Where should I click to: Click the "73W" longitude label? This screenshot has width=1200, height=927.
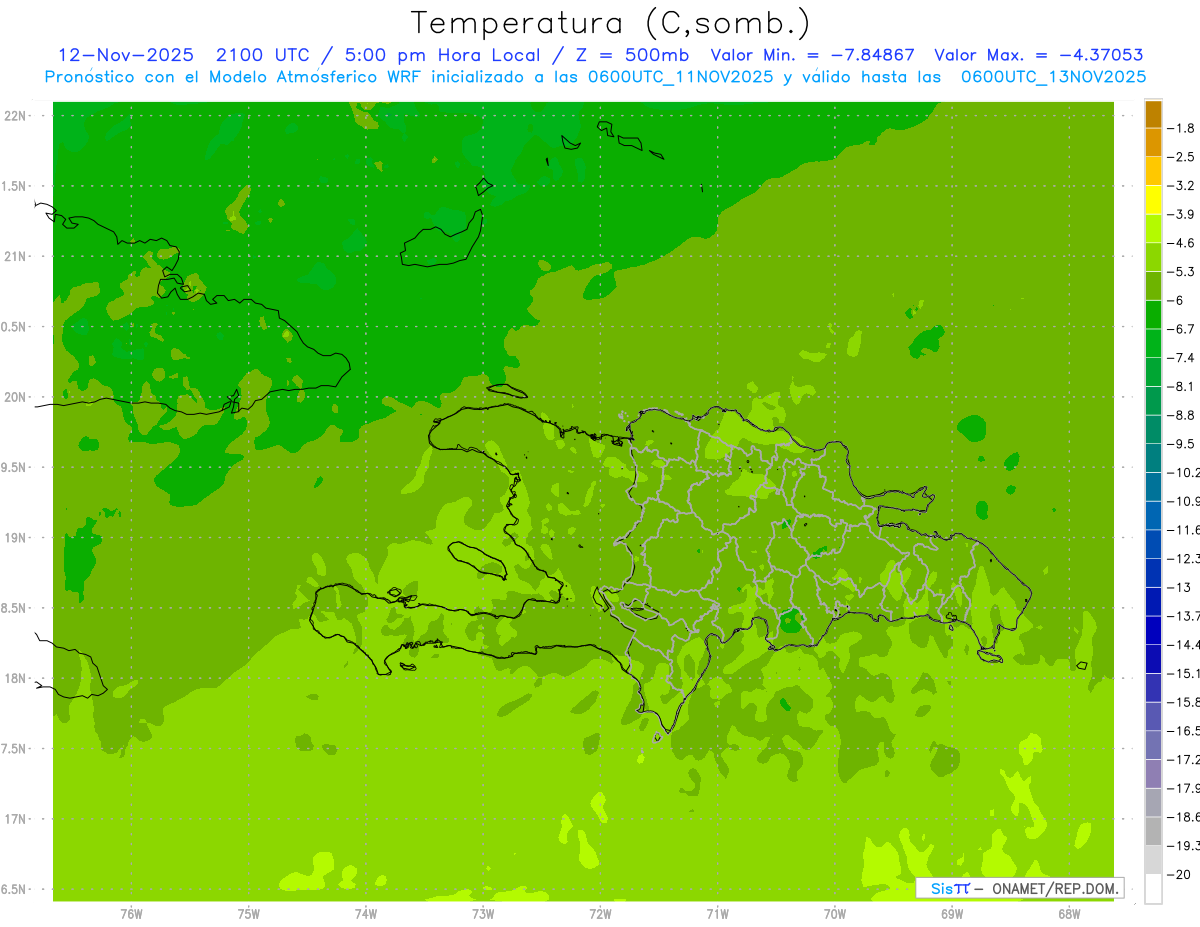[x=483, y=914]
